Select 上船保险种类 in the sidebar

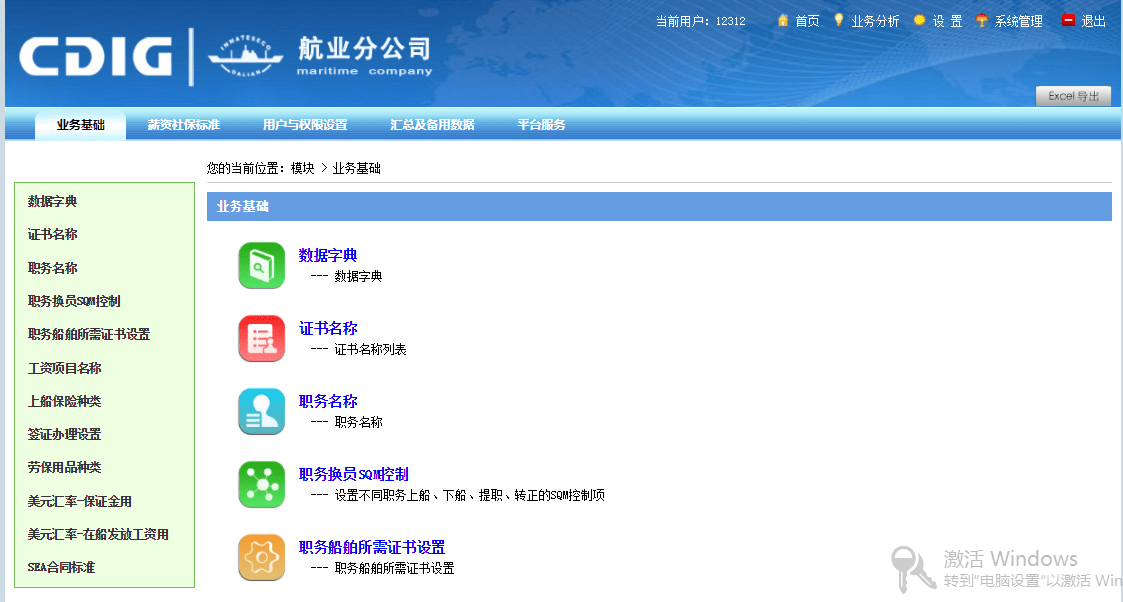coord(64,401)
